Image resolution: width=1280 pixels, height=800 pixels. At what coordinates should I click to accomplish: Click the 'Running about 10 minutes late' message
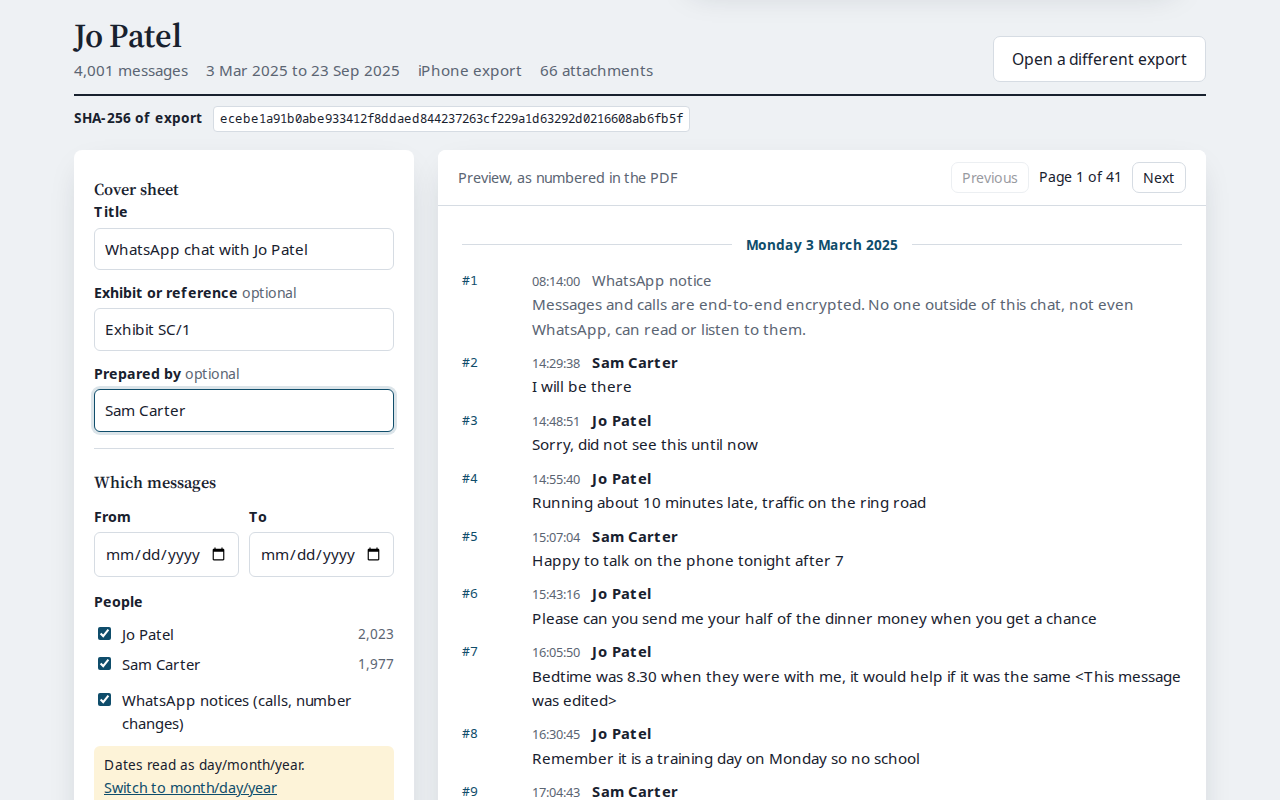729,503
